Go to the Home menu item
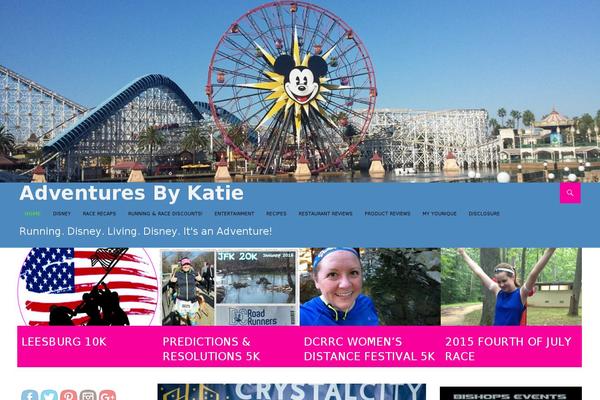This screenshot has width=600, height=400. pyautogui.click(x=32, y=214)
